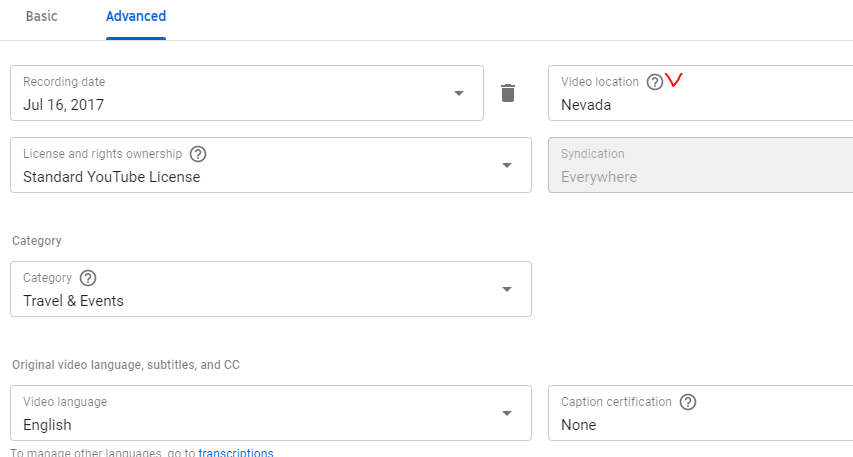
Task: Open help for Video location
Action: pos(654,82)
